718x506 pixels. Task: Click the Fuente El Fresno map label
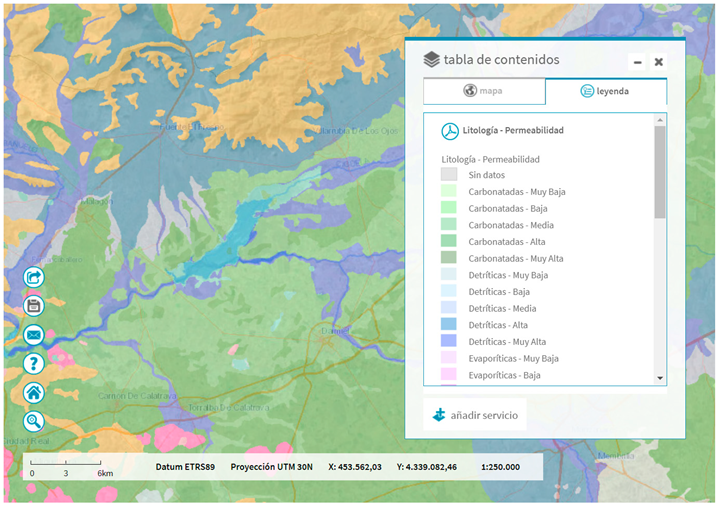tap(192, 126)
